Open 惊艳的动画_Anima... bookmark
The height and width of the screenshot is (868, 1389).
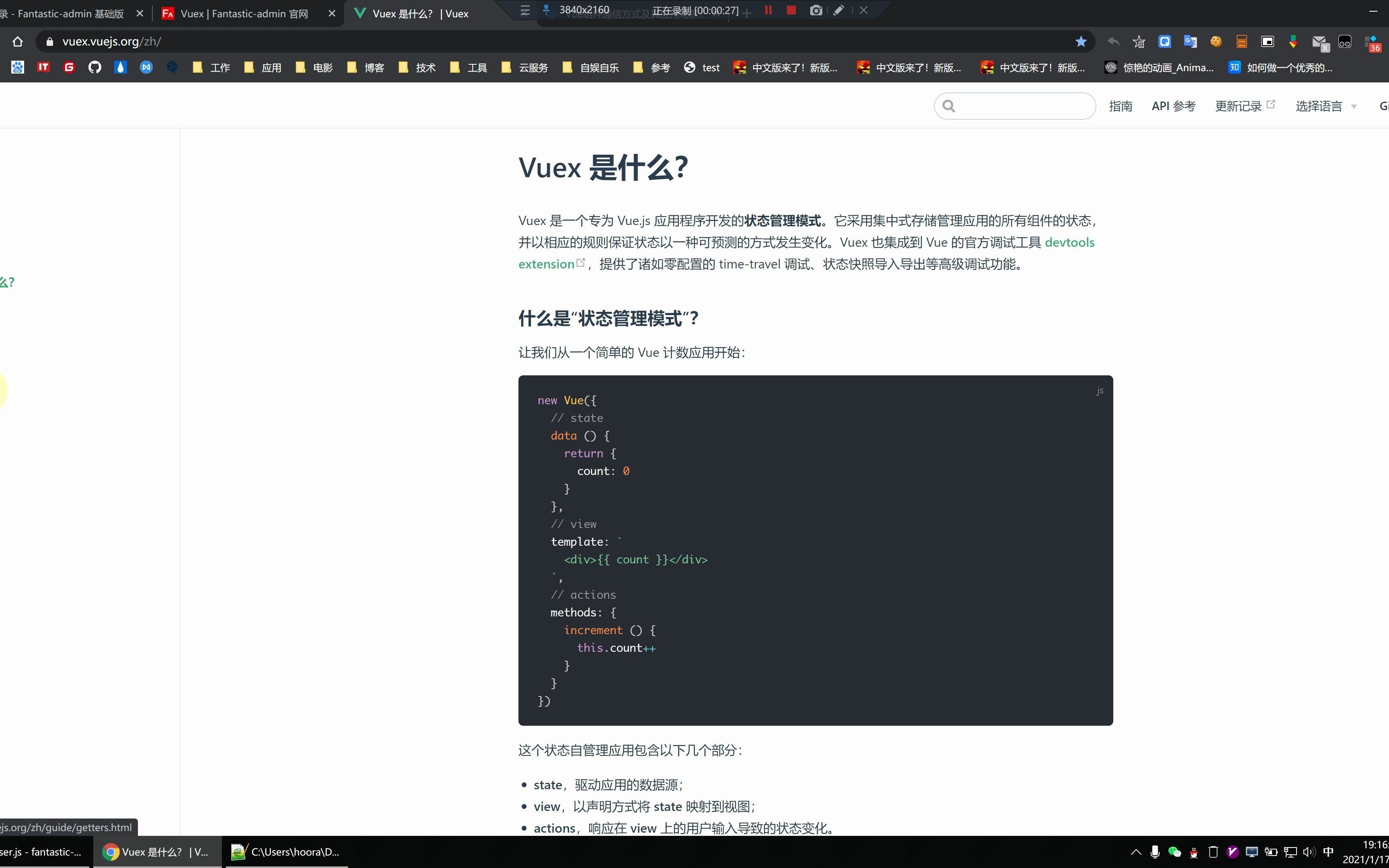click(1159, 67)
